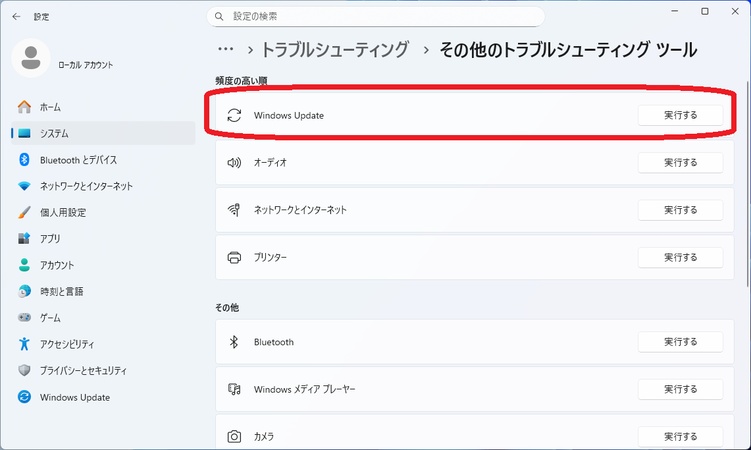Screen dimensions: 751x450
Task: Run the オーディオ troubleshooter
Action: point(680,162)
